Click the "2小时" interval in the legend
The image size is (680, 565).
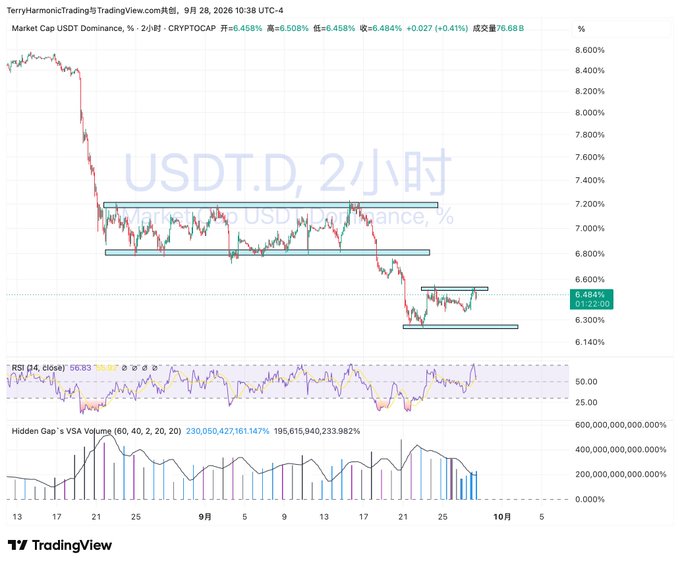pyautogui.click(x=150, y=28)
